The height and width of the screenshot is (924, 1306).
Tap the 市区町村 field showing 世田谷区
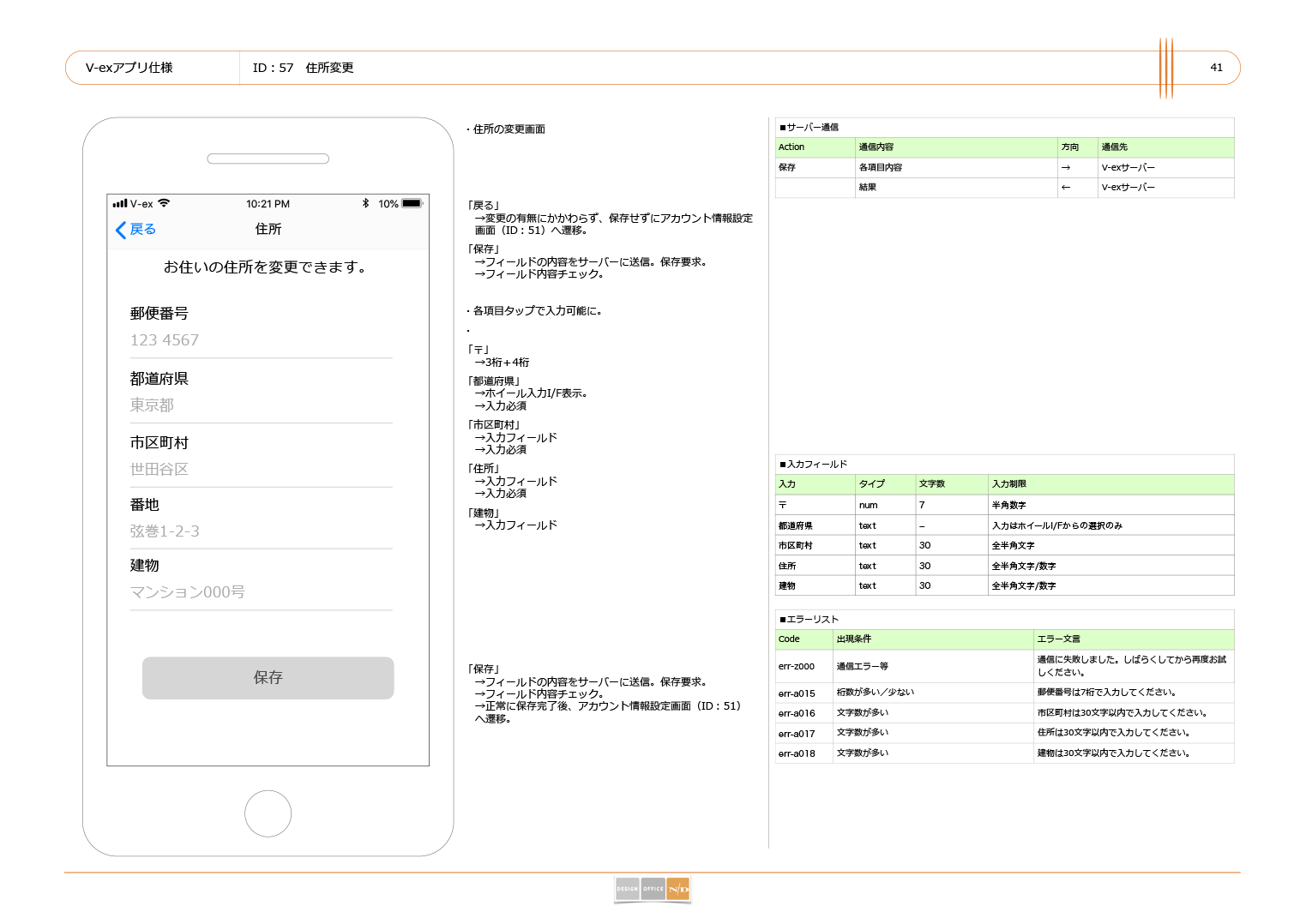click(x=261, y=470)
